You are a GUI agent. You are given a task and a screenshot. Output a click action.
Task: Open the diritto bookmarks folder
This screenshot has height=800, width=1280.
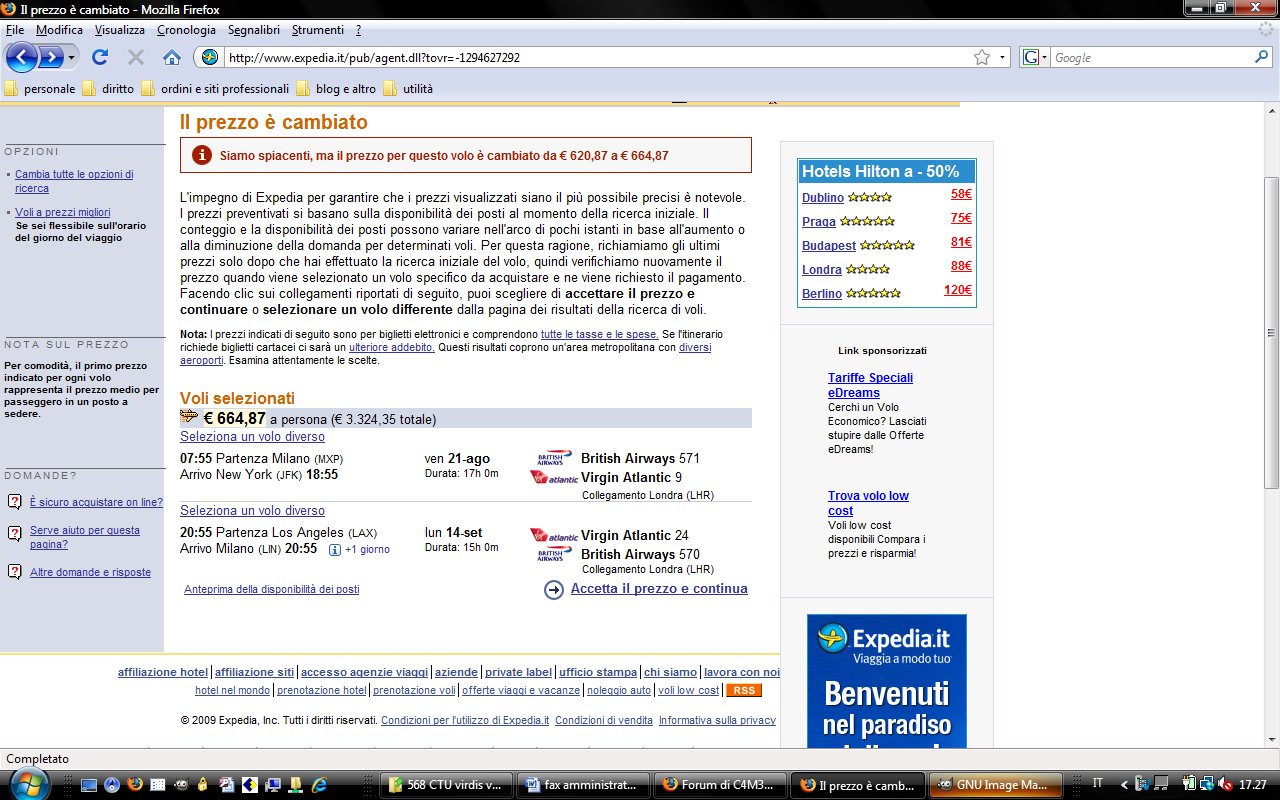coord(108,88)
